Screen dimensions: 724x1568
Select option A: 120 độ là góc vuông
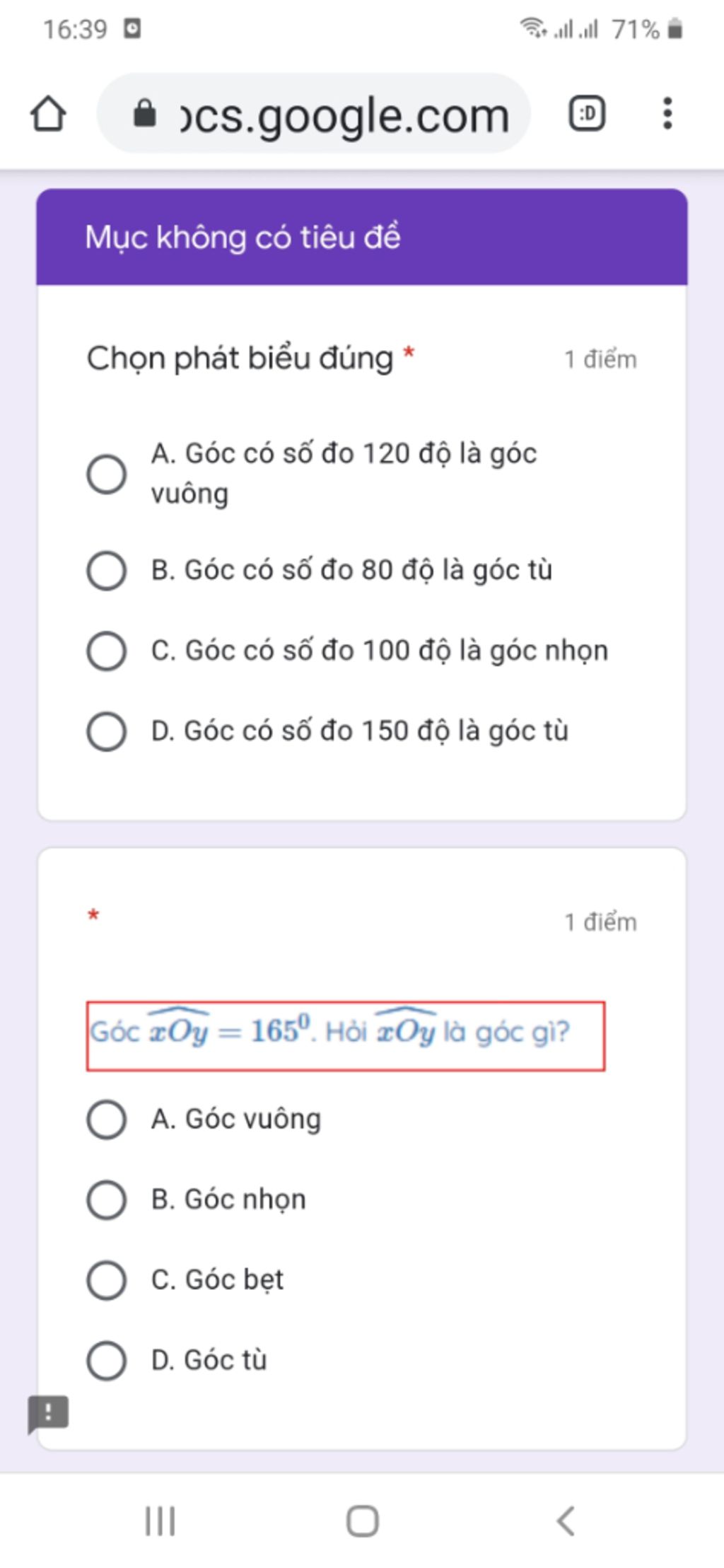pyautogui.click(x=107, y=474)
